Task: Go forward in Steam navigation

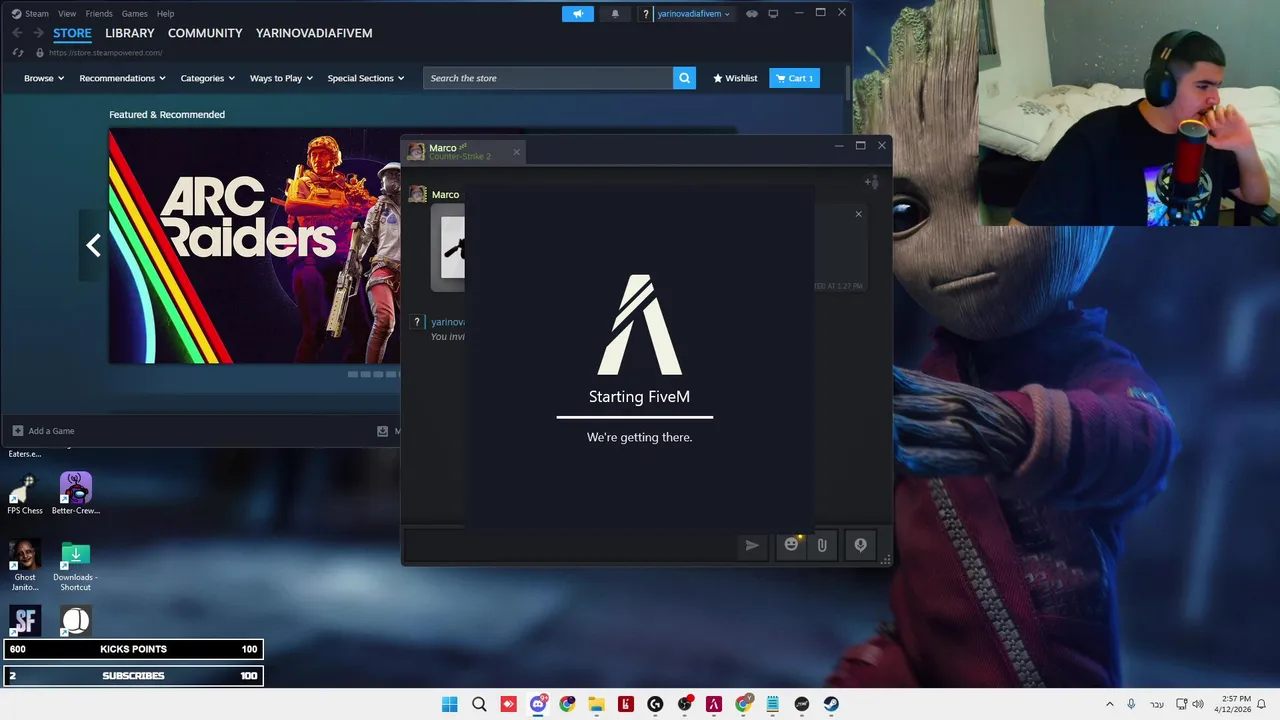Action: 38,33
